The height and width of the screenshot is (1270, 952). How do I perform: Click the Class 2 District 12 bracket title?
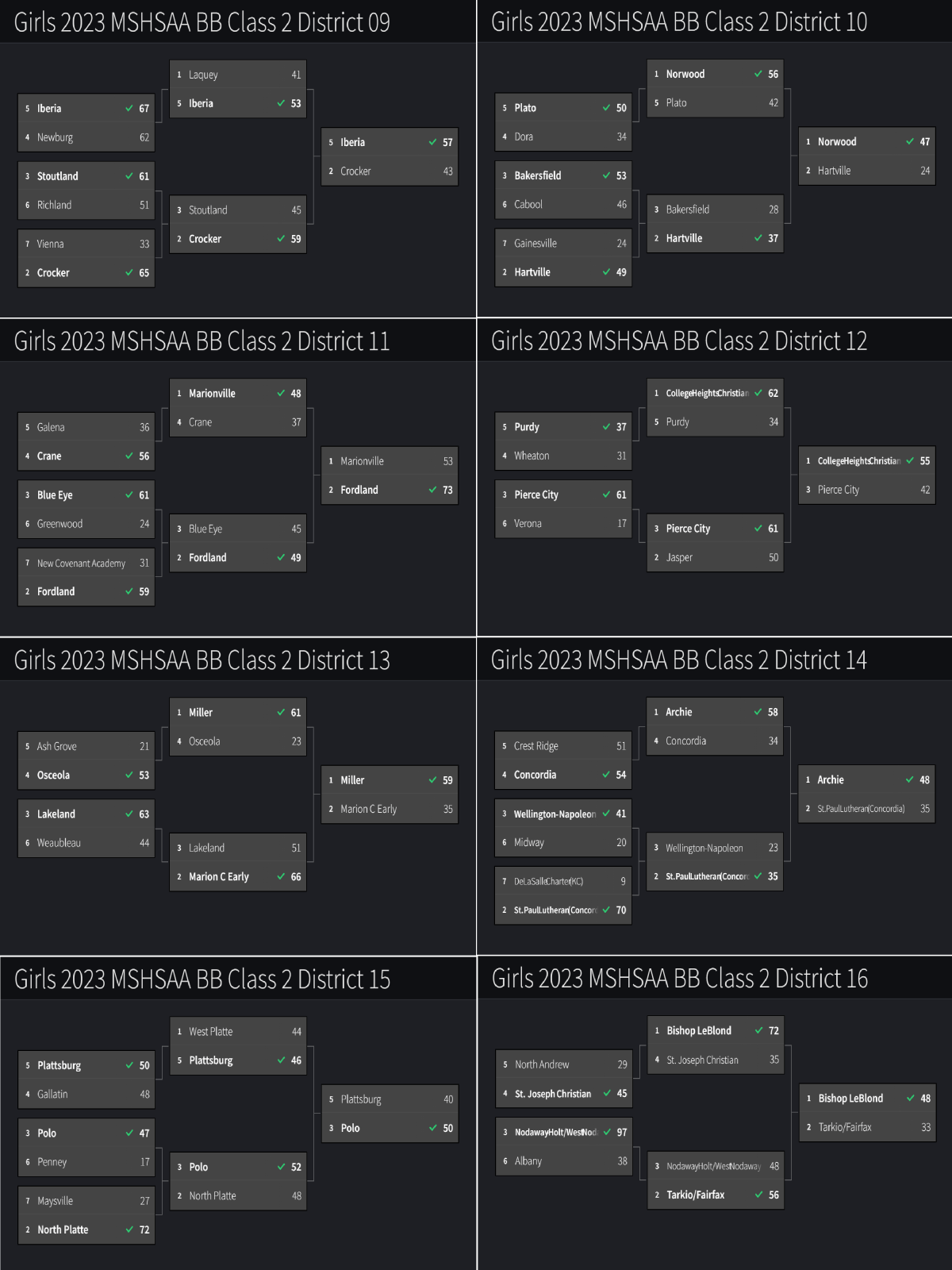click(x=679, y=341)
